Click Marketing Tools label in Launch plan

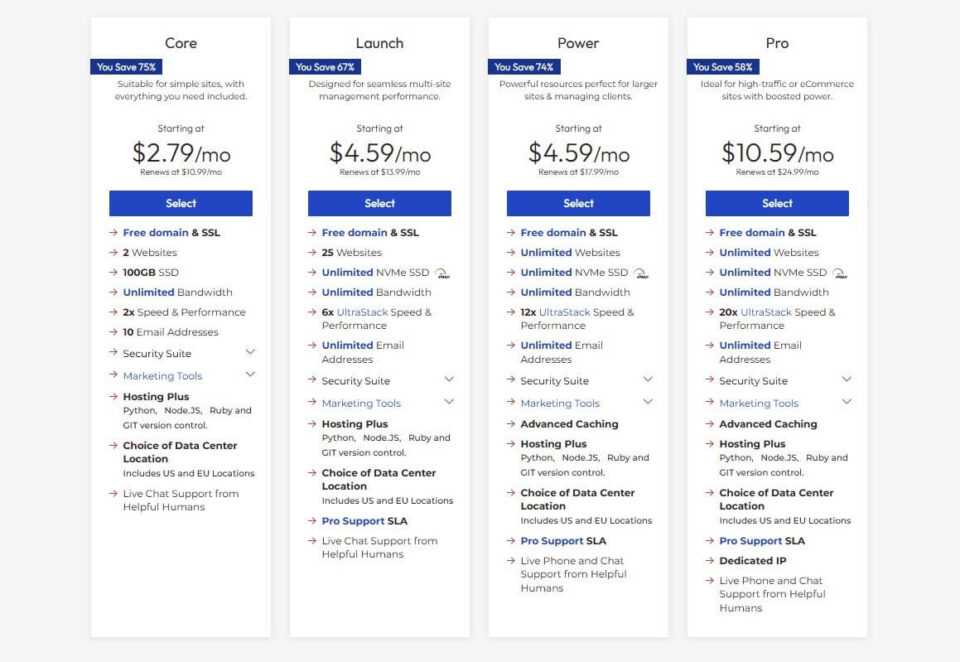point(361,404)
